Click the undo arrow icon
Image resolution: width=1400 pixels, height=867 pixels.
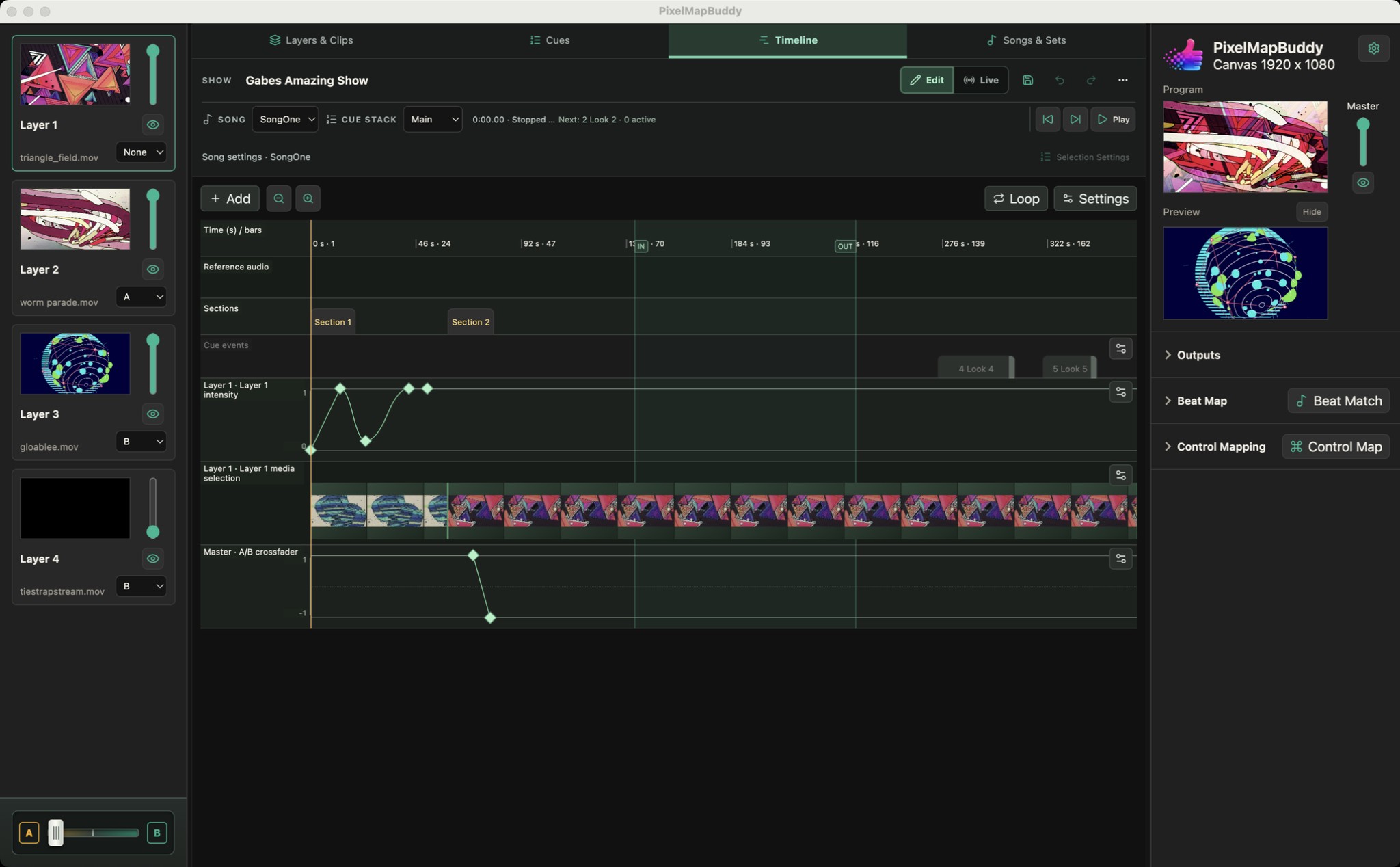pos(1060,80)
